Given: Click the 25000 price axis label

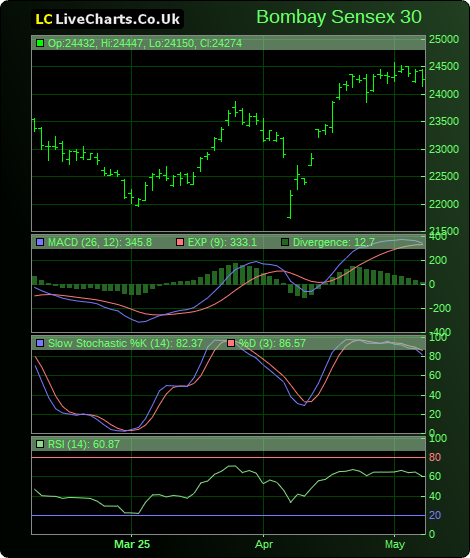Looking at the screenshot, I should pyautogui.click(x=444, y=40).
